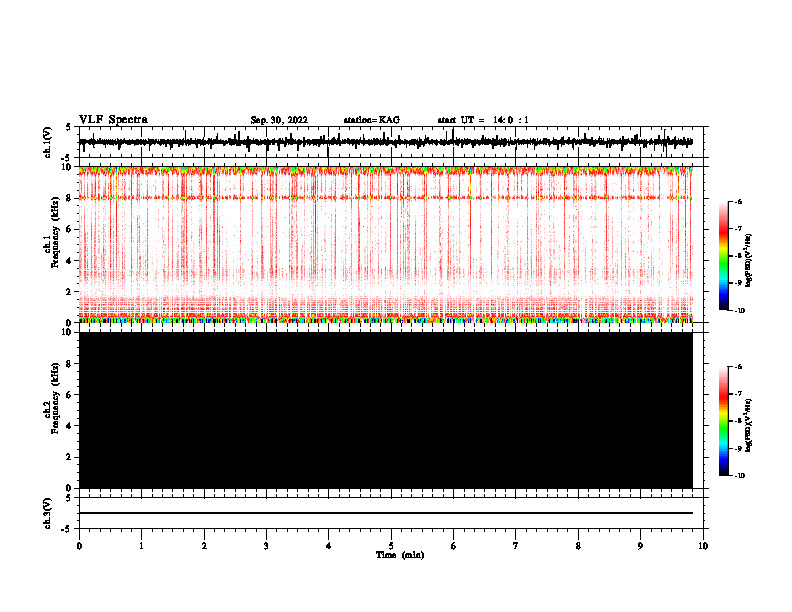Click '-6' on the ch.1 color scale
Image resolution: width=792 pixels, height=612 pixels.
(x=738, y=201)
